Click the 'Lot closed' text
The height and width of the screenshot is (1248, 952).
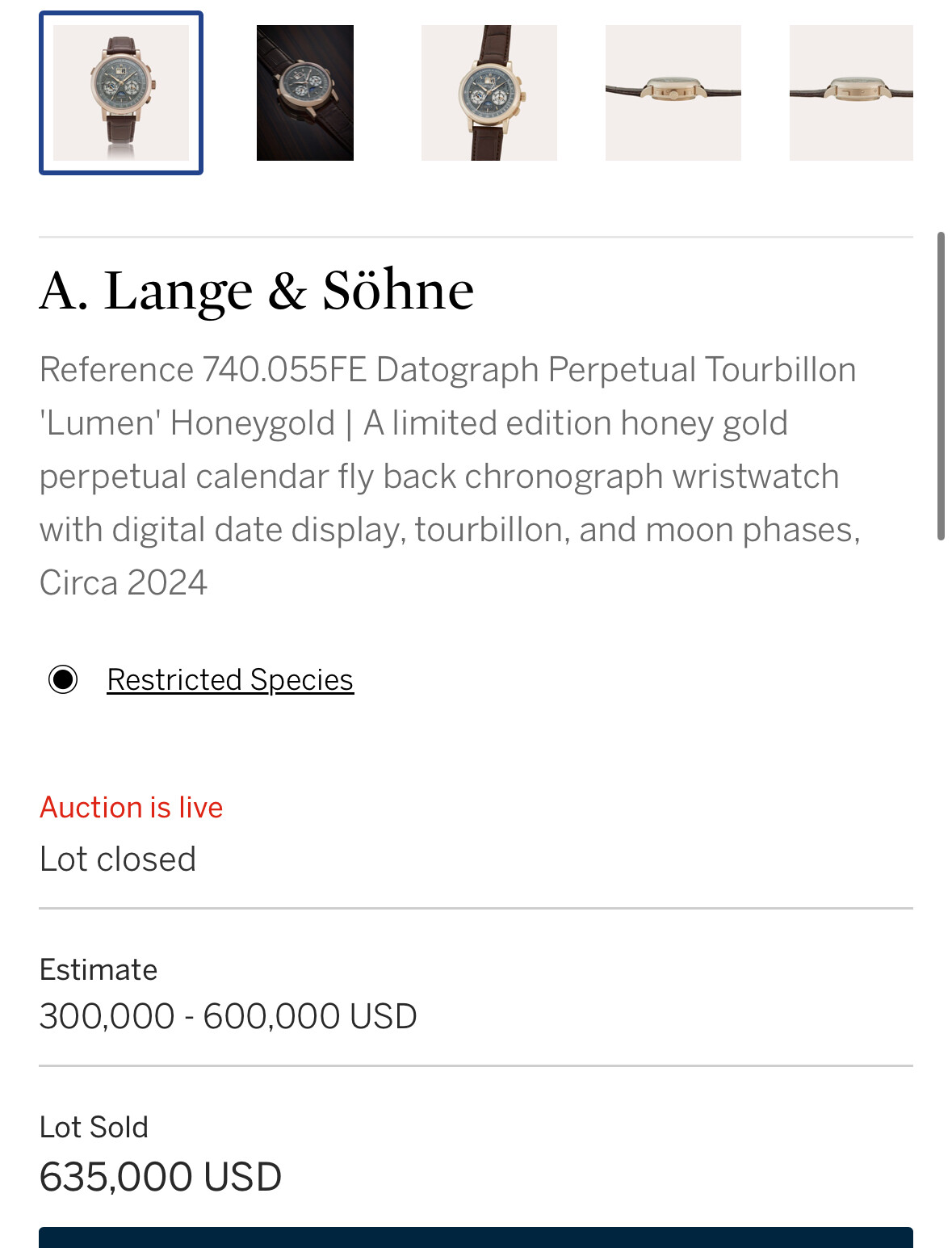click(118, 859)
